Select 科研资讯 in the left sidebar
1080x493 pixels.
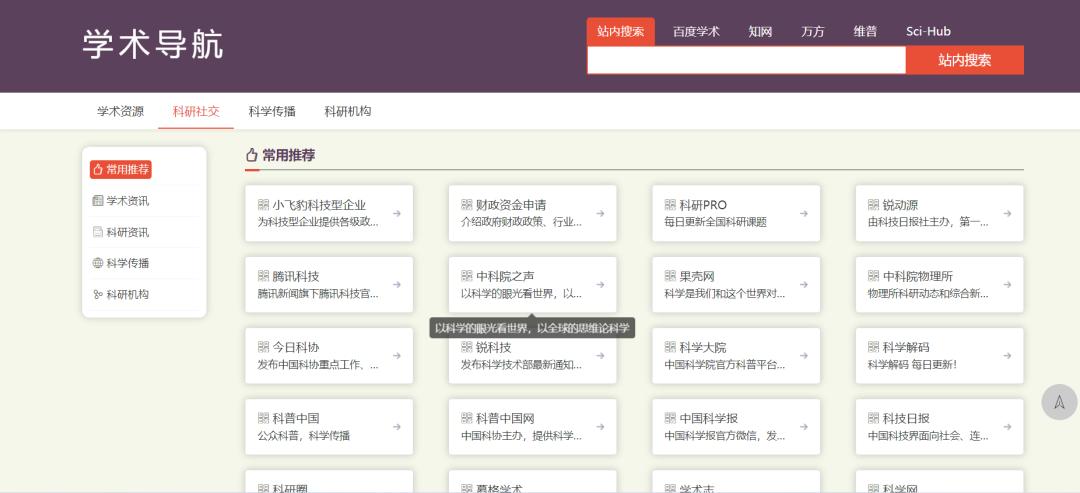pyautogui.click(x=121, y=232)
